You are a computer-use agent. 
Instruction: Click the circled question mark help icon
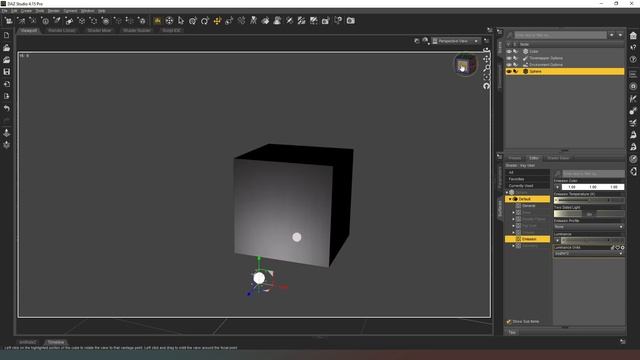click(x=633, y=59)
